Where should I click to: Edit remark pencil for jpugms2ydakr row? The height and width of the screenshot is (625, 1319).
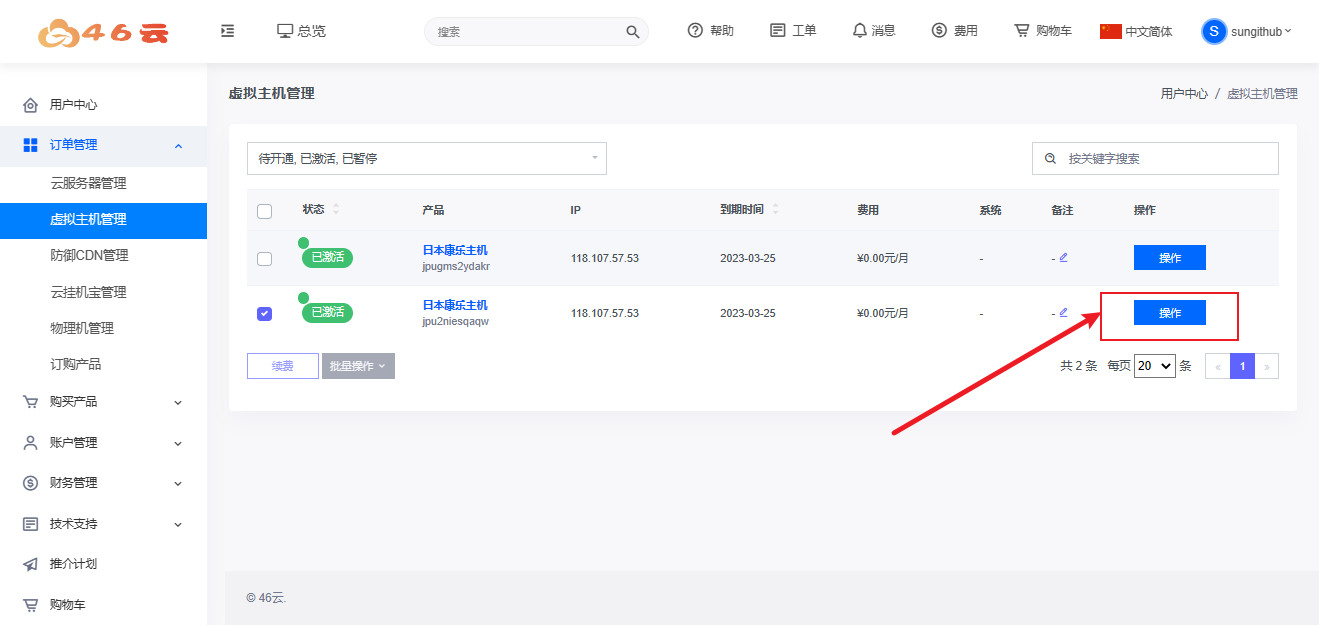point(1063,258)
